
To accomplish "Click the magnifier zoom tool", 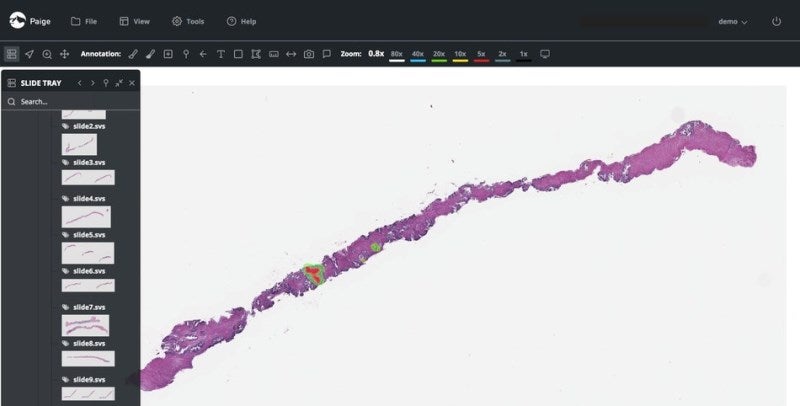I will point(47,54).
